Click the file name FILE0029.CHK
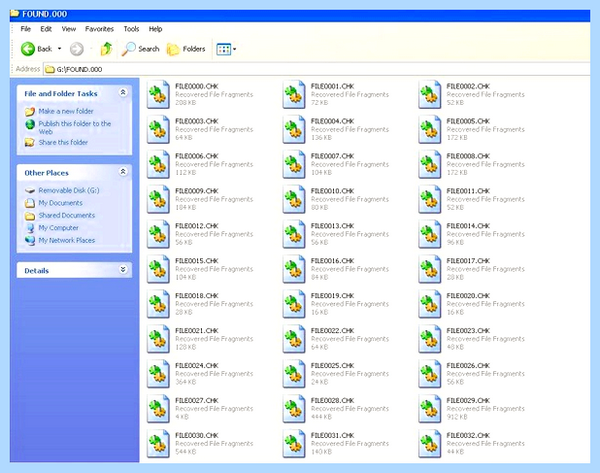This screenshot has height=473, width=600. (468, 400)
